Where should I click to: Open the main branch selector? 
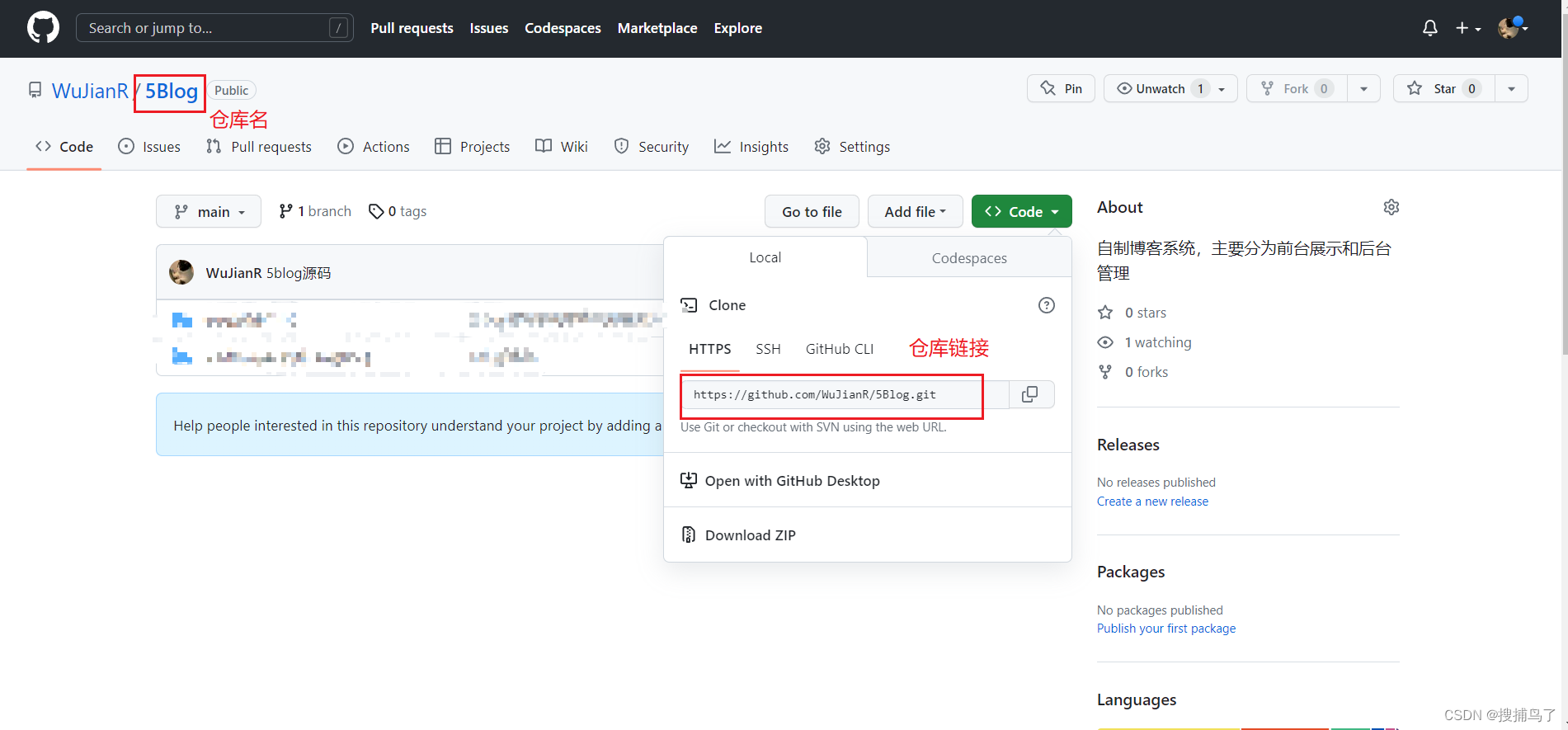[209, 212]
